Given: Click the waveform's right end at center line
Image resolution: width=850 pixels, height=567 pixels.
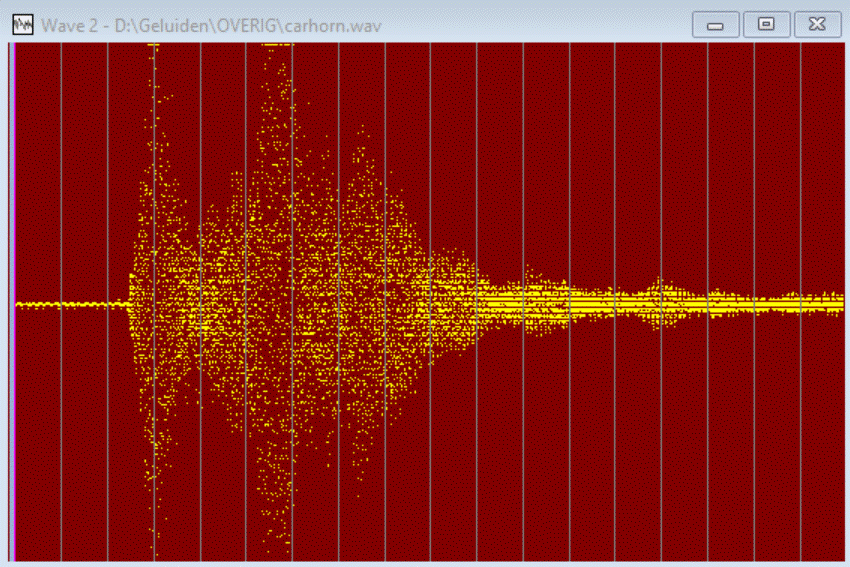Looking at the screenshot, I should [x=838, y=303].
